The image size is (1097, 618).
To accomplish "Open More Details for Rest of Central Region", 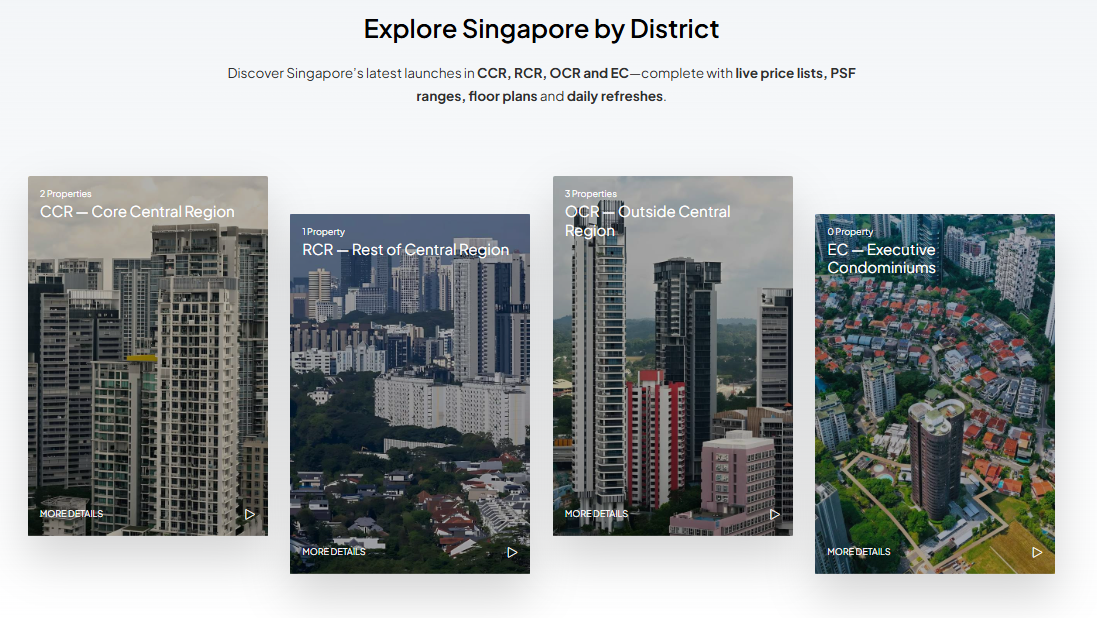I will coord(333,552).
